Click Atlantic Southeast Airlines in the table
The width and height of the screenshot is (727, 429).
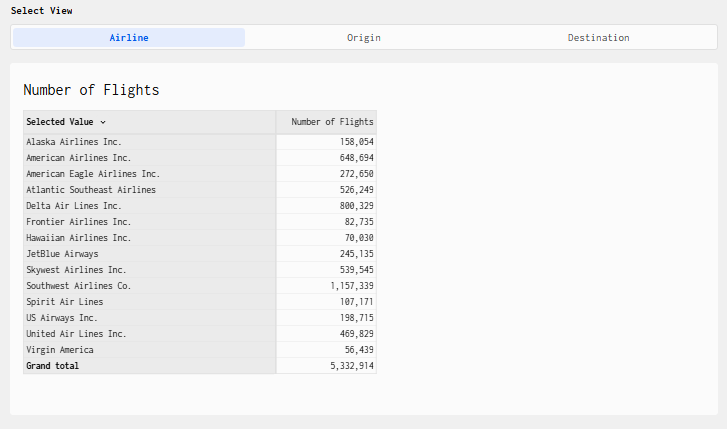[x=91, y=190]
